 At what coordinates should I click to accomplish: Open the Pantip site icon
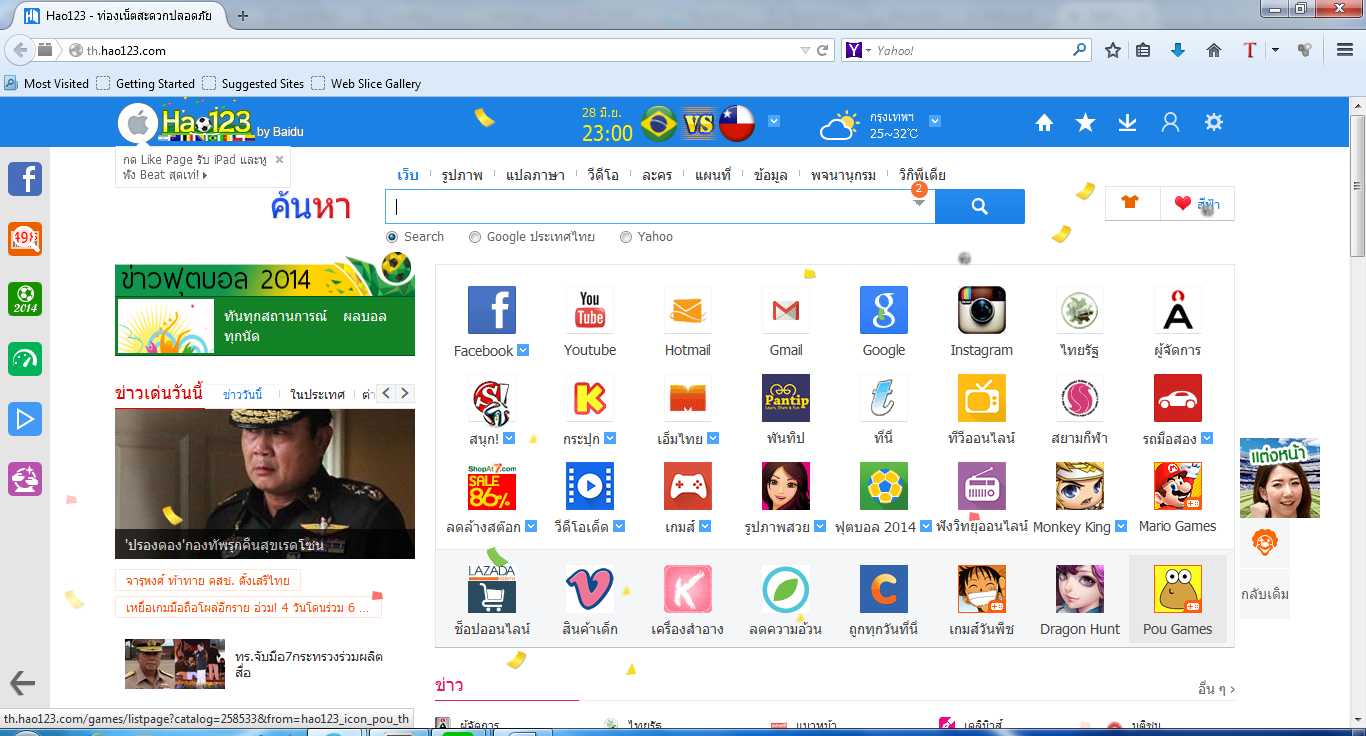(x=786, y=398)
